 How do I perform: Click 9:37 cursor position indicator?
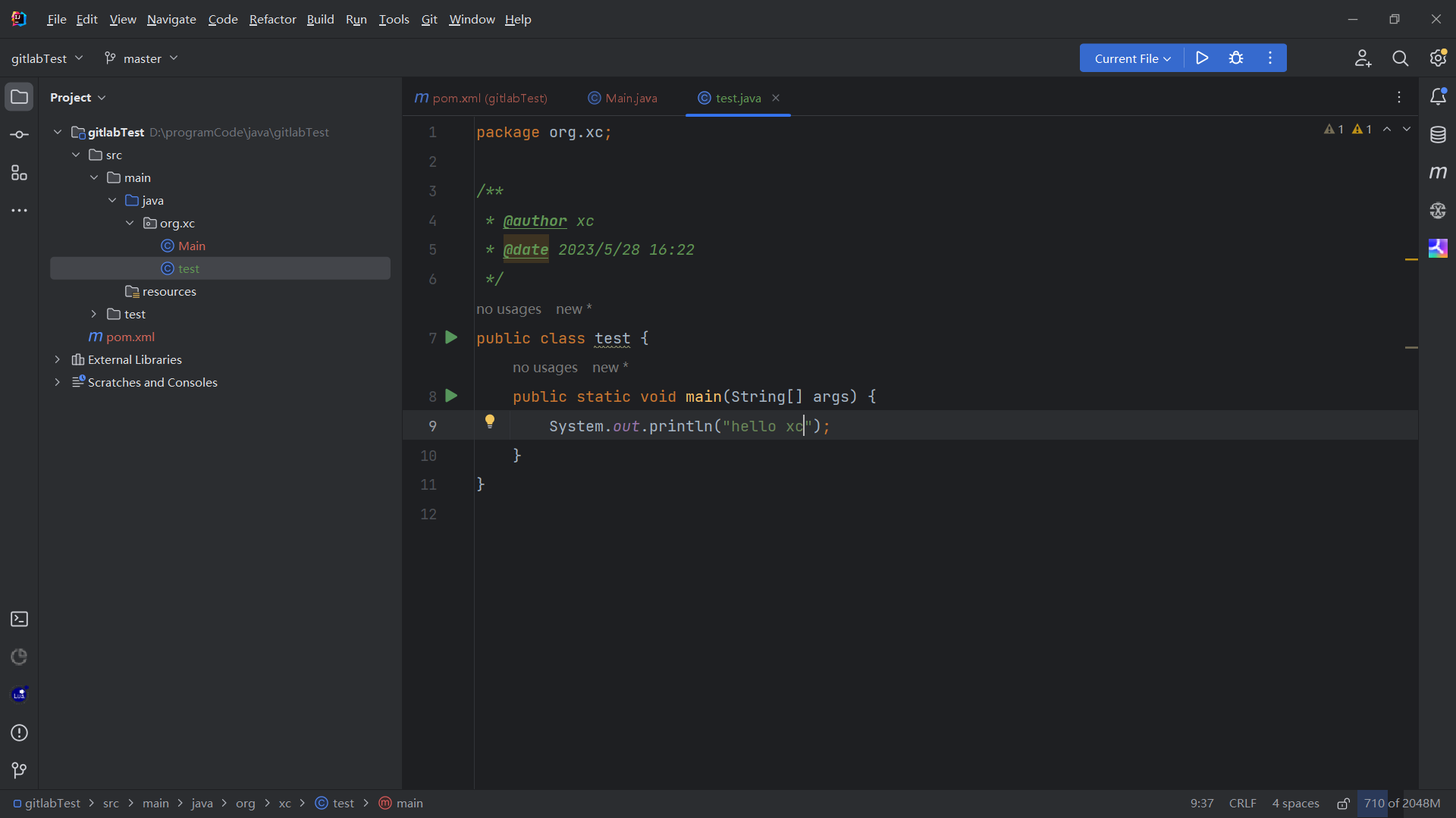[x=1201, y=804]
